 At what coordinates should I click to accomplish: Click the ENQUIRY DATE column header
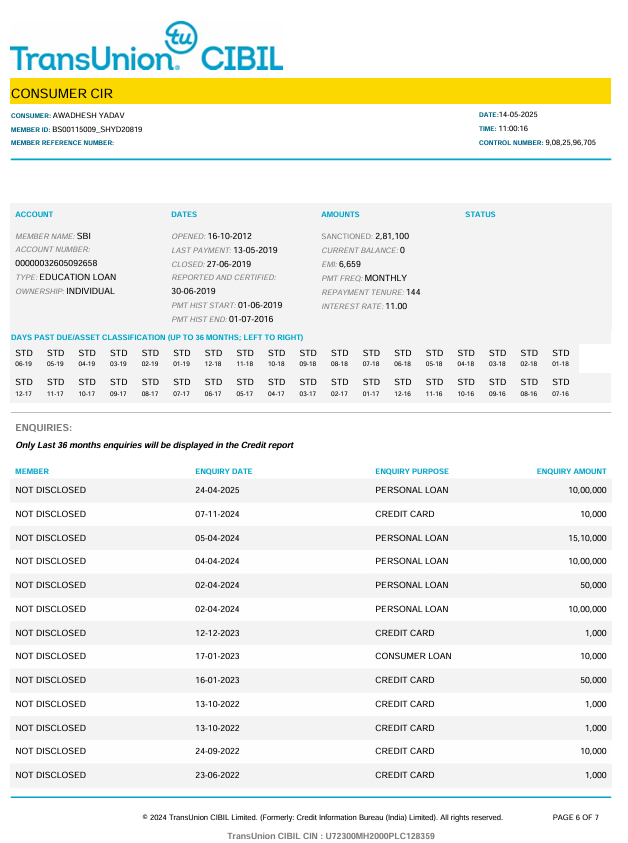click(x=224, y=471)
